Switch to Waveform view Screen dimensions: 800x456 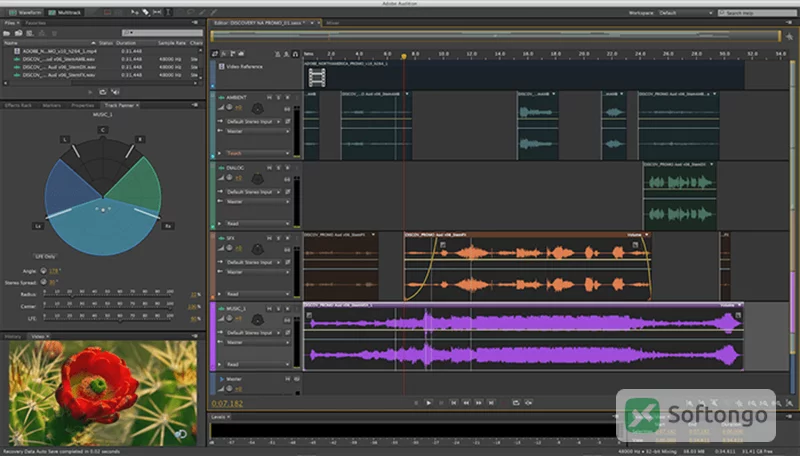[x=24, y=12]
